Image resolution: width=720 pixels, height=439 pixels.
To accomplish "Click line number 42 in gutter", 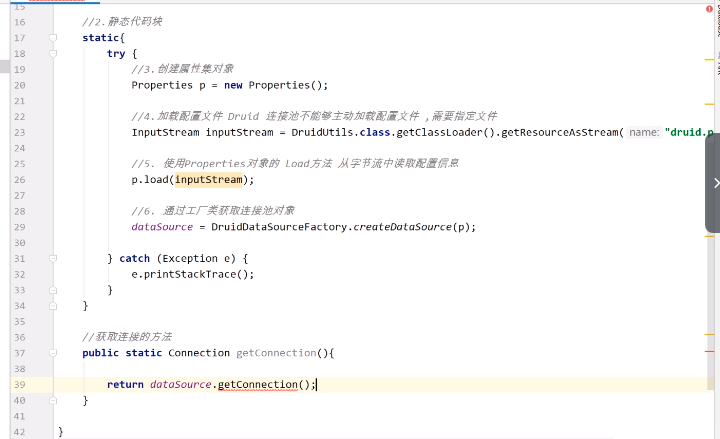I will [x=20, y=432].
